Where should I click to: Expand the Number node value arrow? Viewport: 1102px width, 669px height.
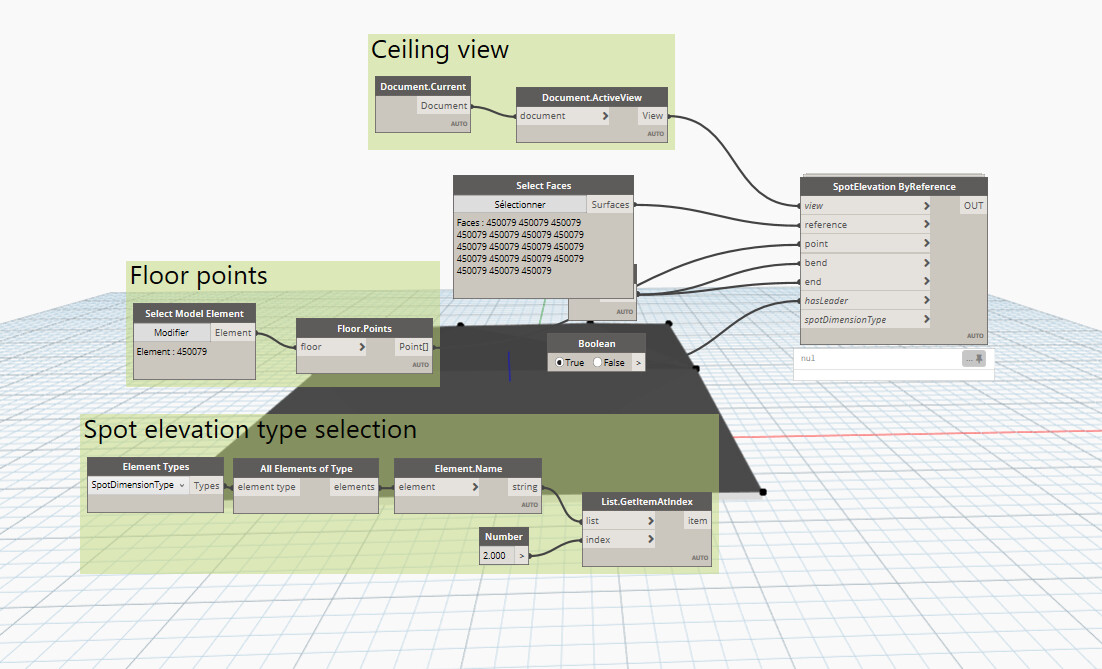point(521,556)
